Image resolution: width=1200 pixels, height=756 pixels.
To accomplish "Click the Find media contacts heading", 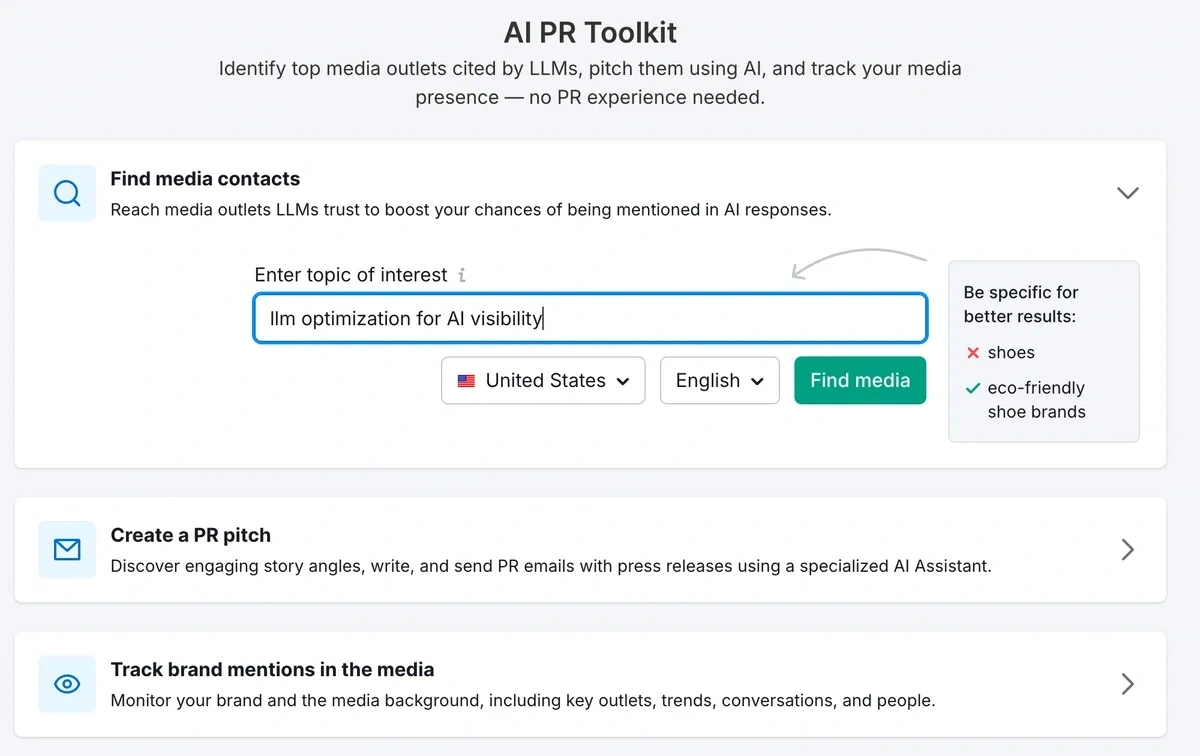I will [205, 179].
